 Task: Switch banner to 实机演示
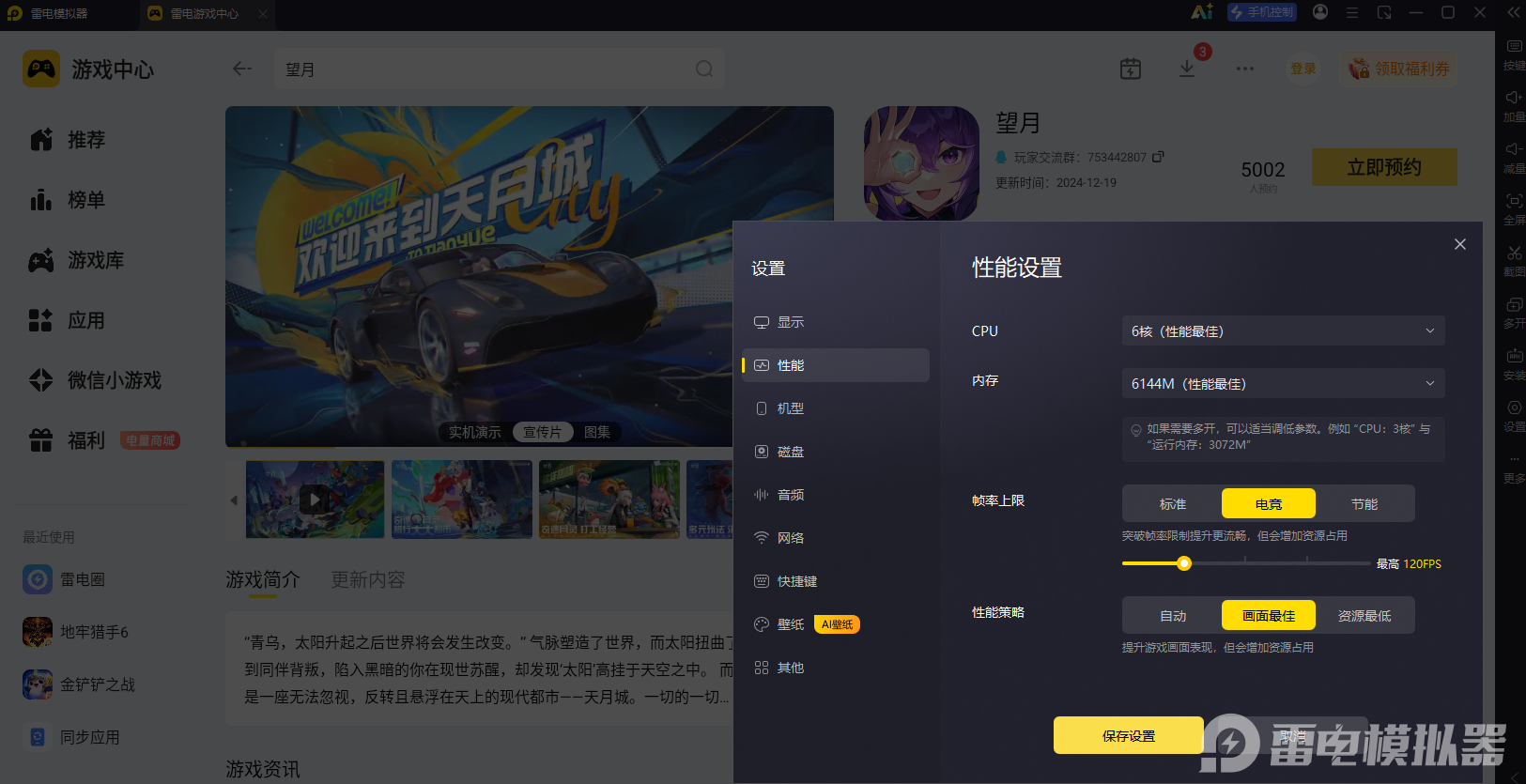474,432
